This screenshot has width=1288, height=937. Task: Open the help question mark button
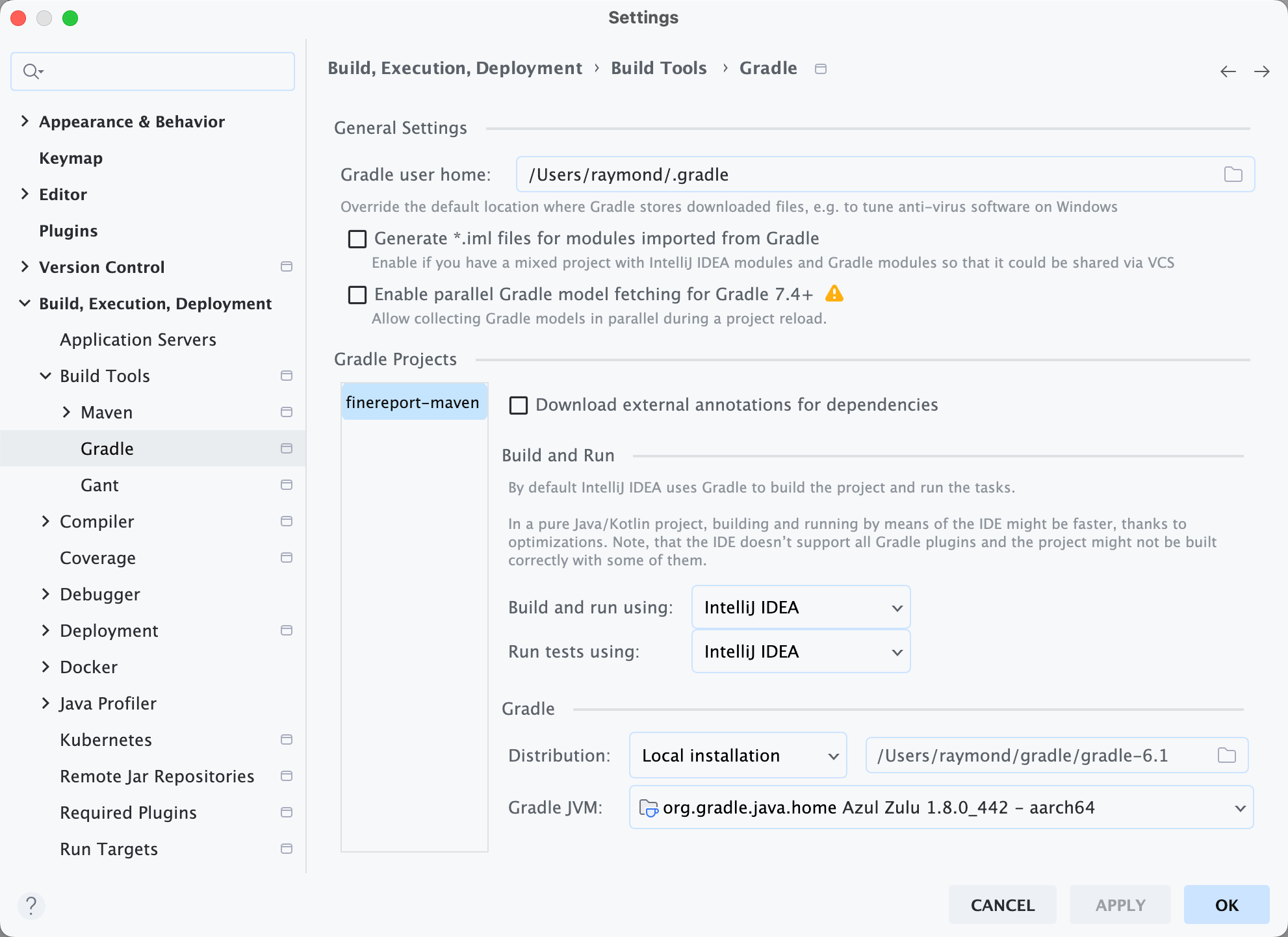[31, 905]
